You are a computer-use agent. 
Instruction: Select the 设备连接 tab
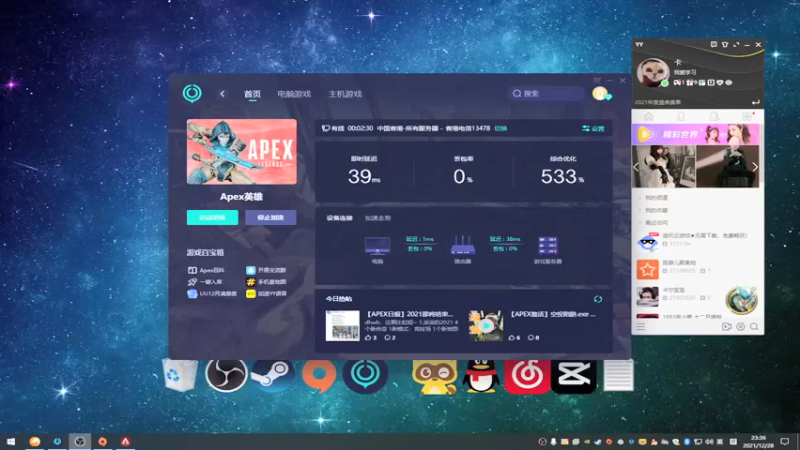[339, 218]
